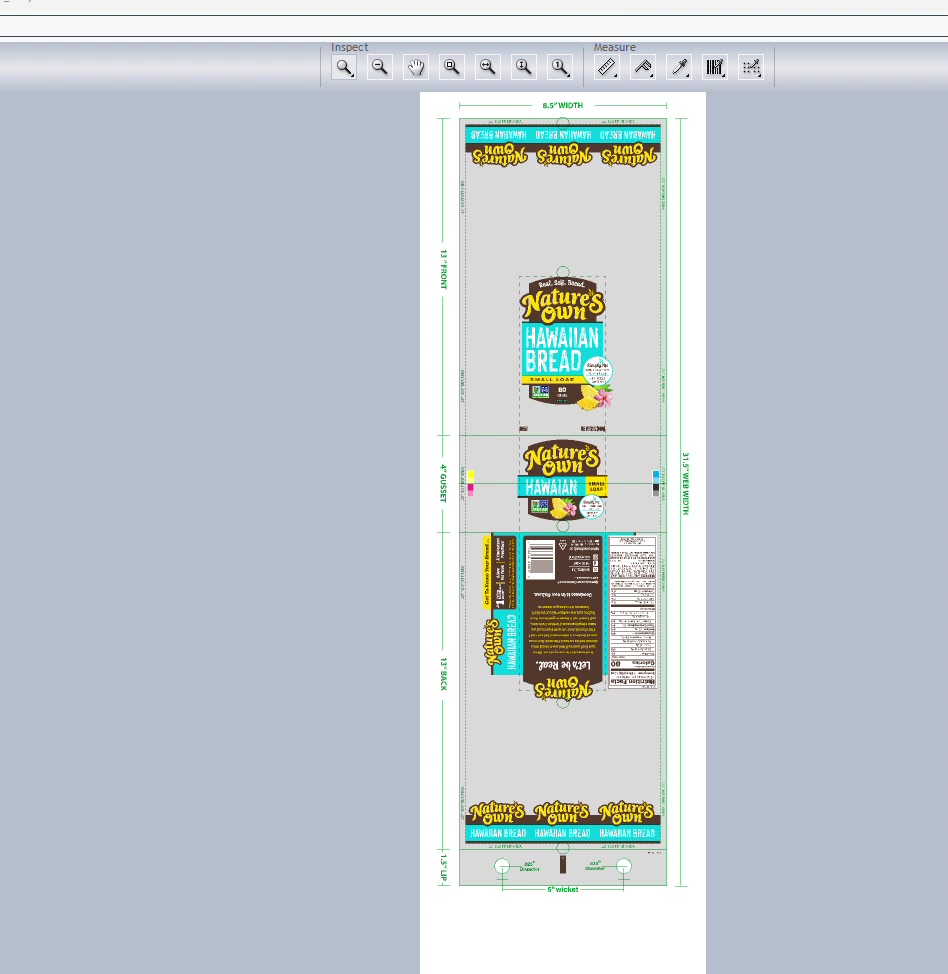948x974 pixels.
Task: Click the Nature's Own logo in gusset
Action: 561,458
